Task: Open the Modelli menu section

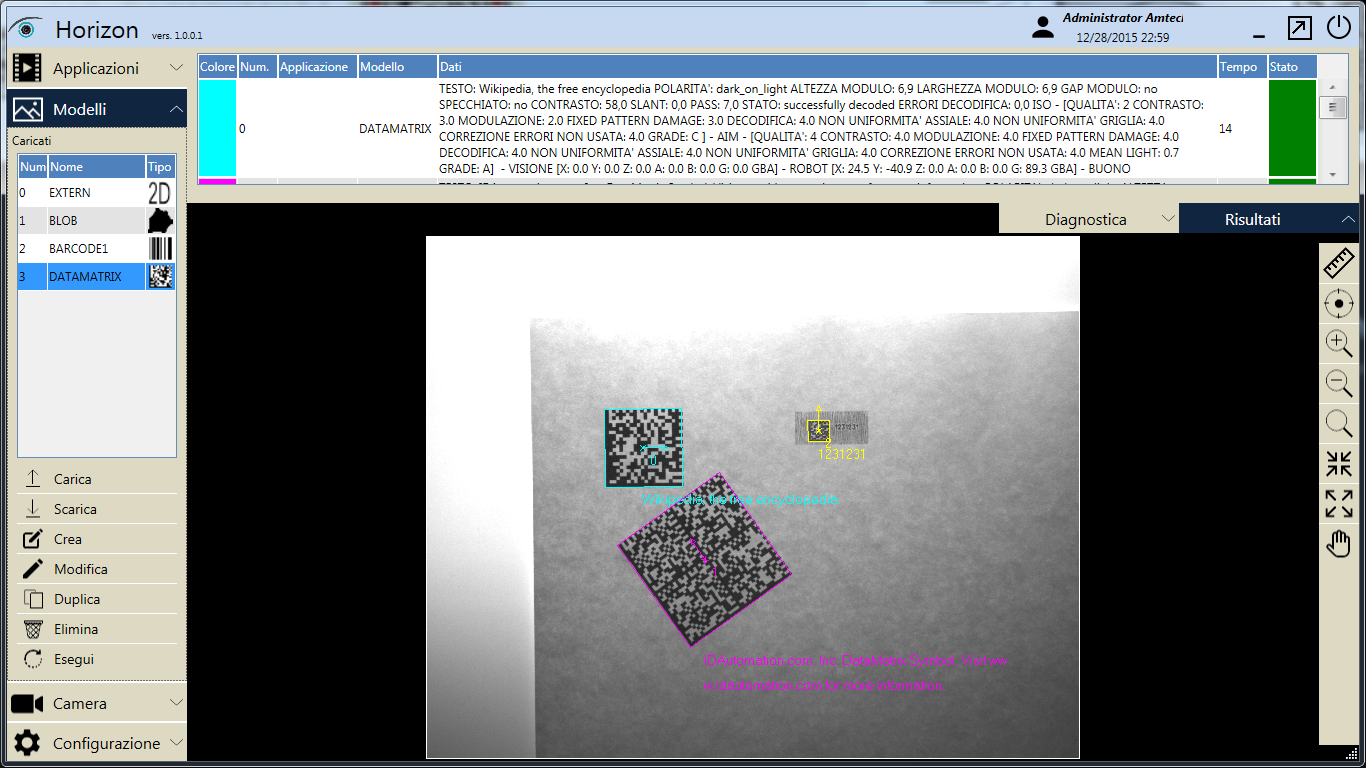Action: pos(96,109)
